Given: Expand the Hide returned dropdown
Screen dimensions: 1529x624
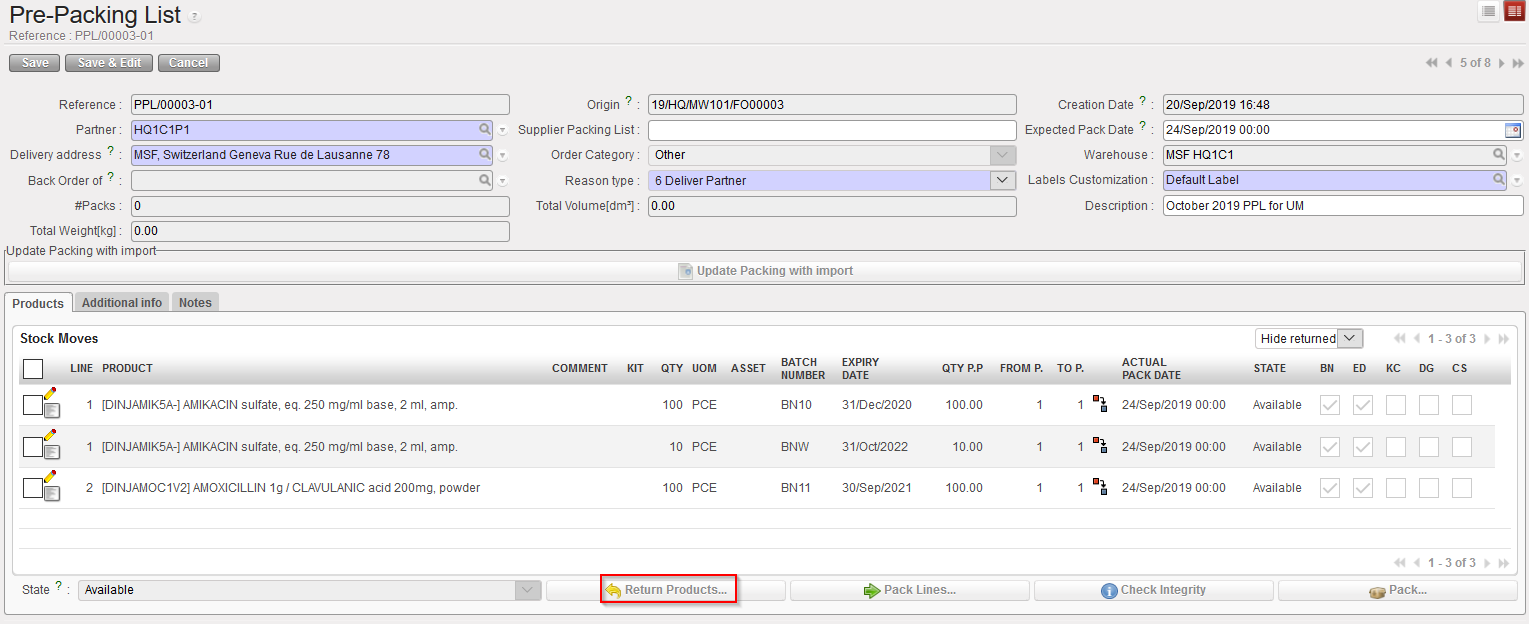Looking at the screenshot, I should [1349, 339].
